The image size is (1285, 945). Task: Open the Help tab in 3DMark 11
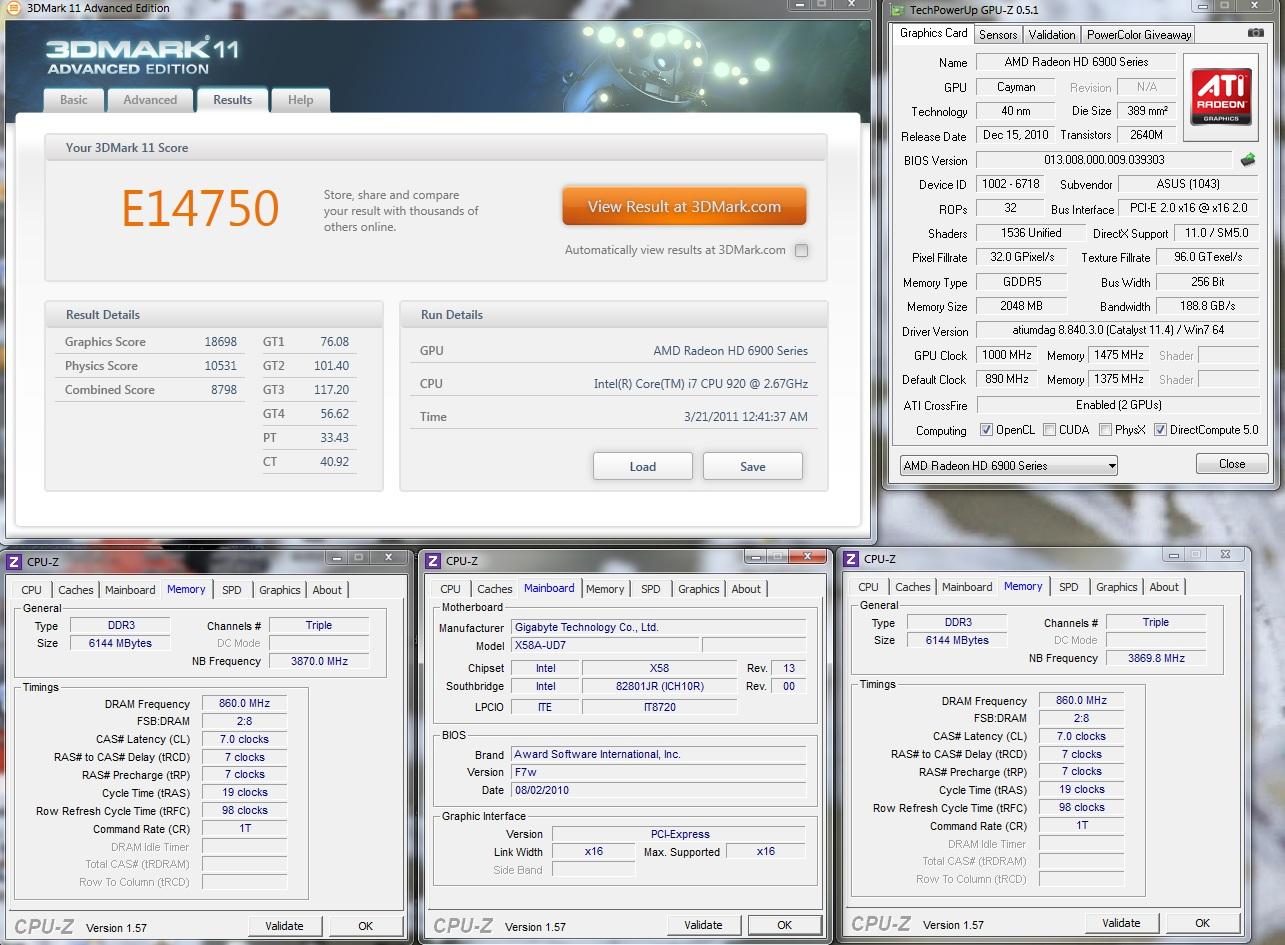pyautogui.click(x=301, y=100)
